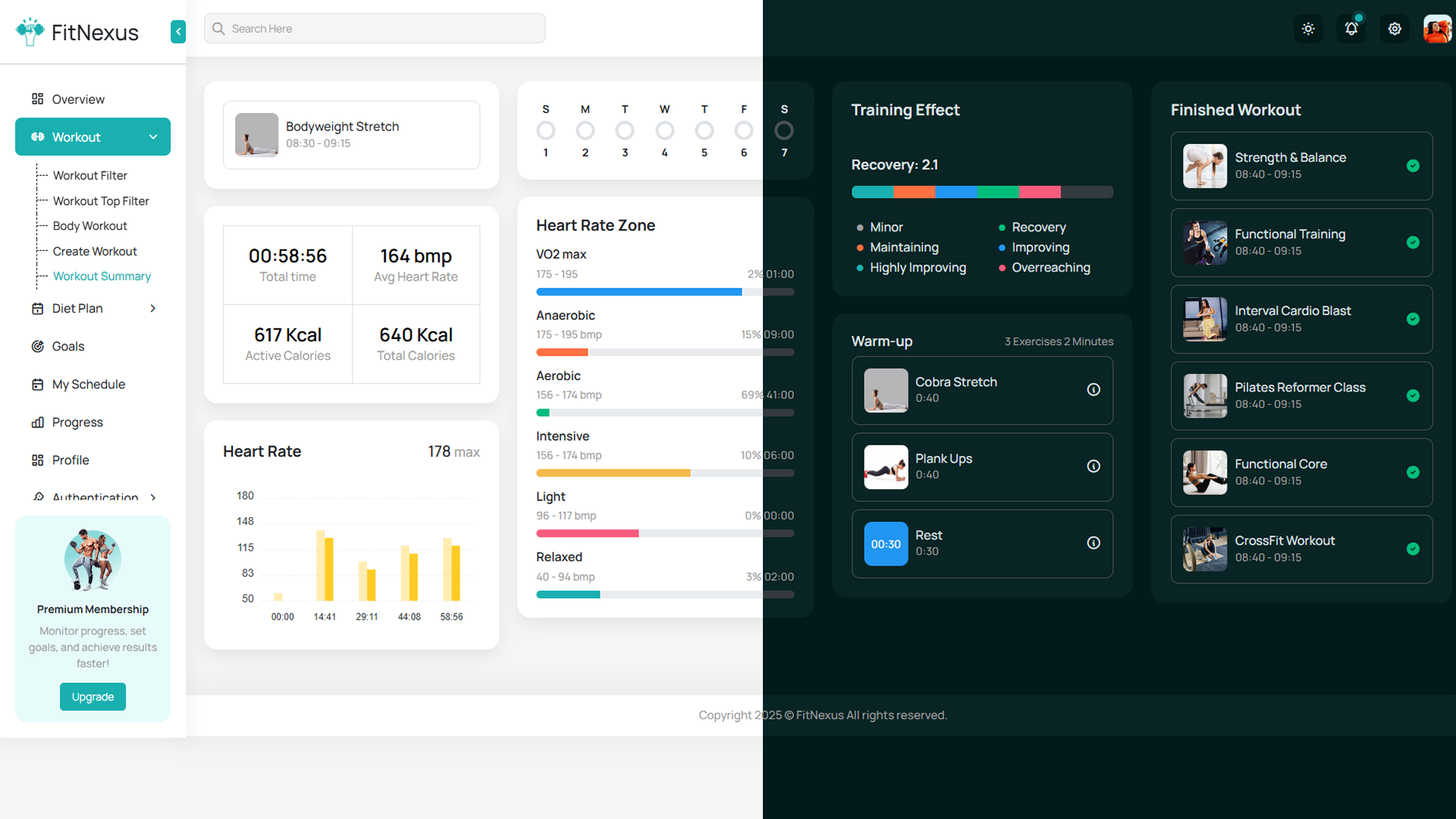
Task: Open the notification bell
Action: pyautogui.click(x=1351, y=28)
